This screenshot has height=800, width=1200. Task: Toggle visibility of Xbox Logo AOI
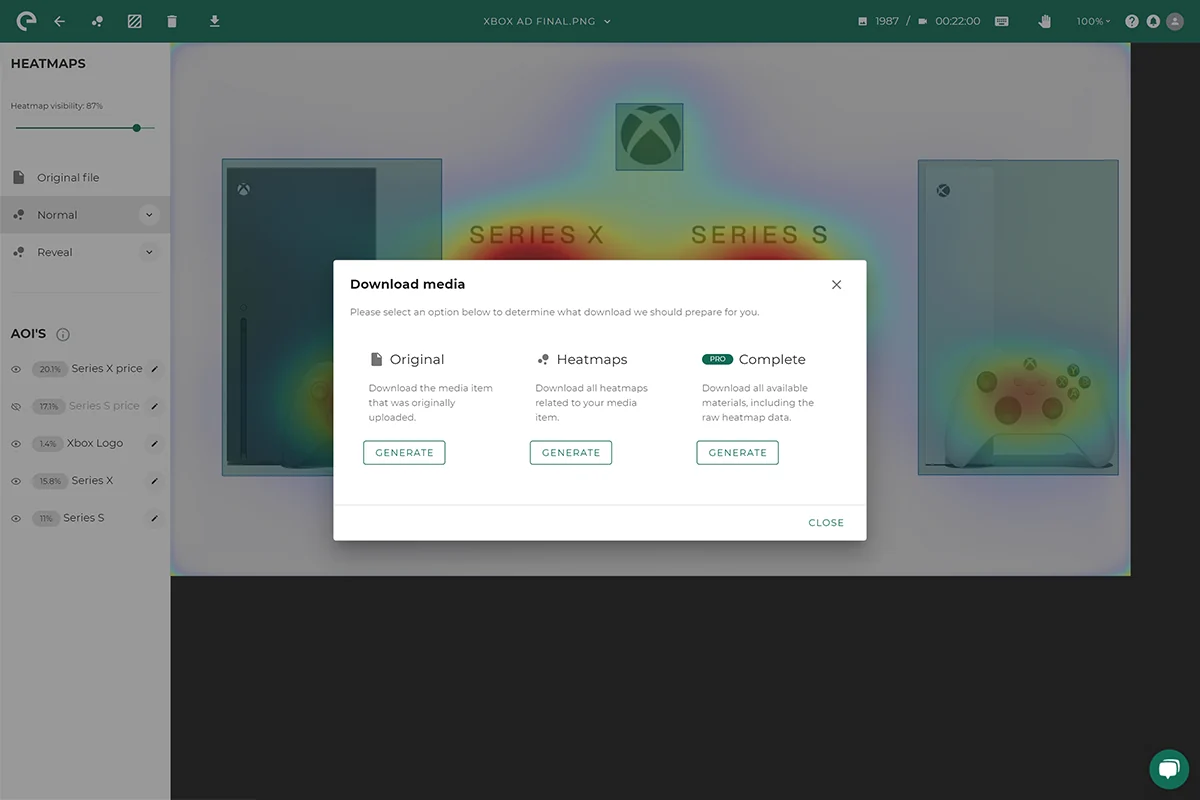pos(16,444)
